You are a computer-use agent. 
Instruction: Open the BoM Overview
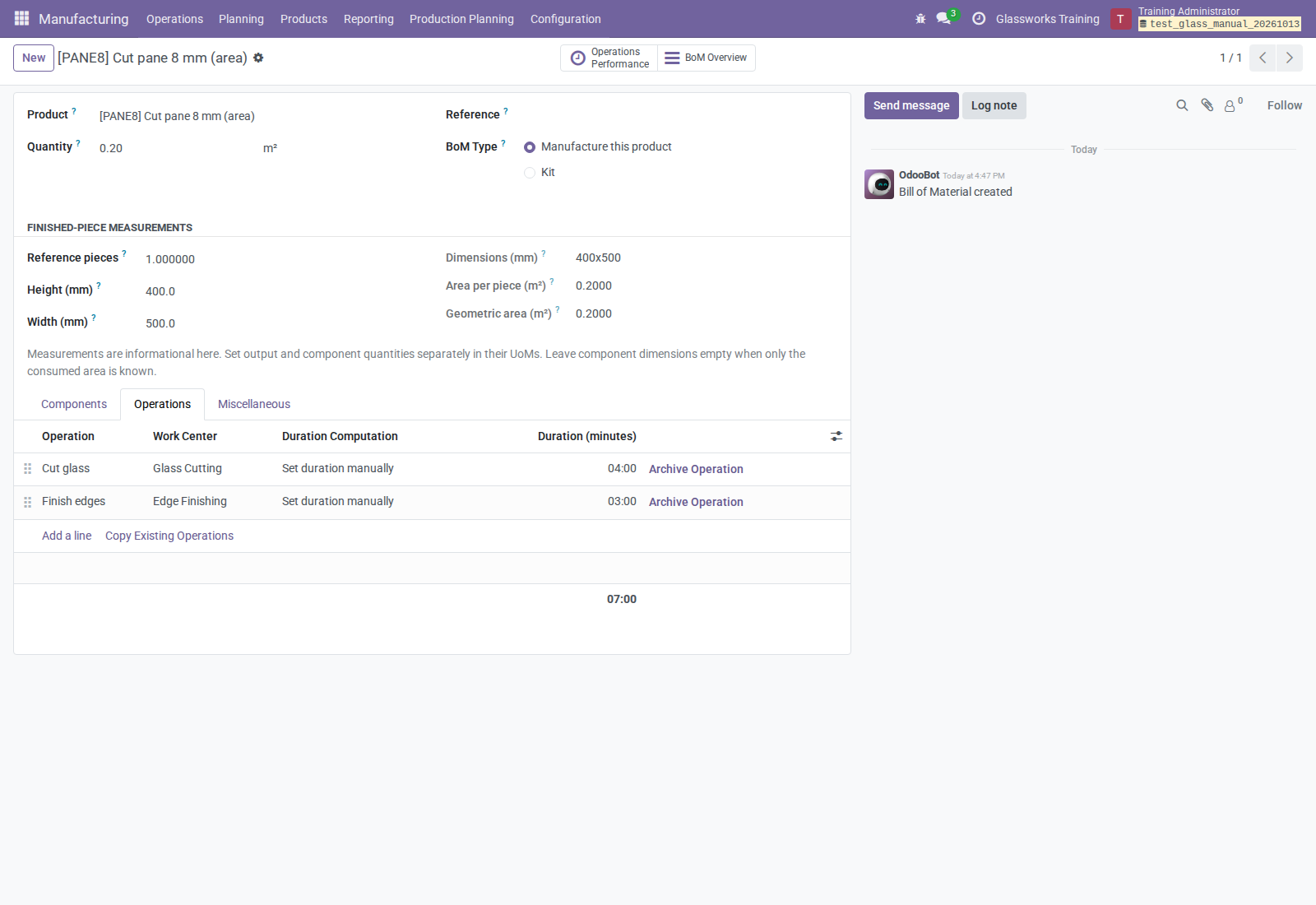coord(707,58)
